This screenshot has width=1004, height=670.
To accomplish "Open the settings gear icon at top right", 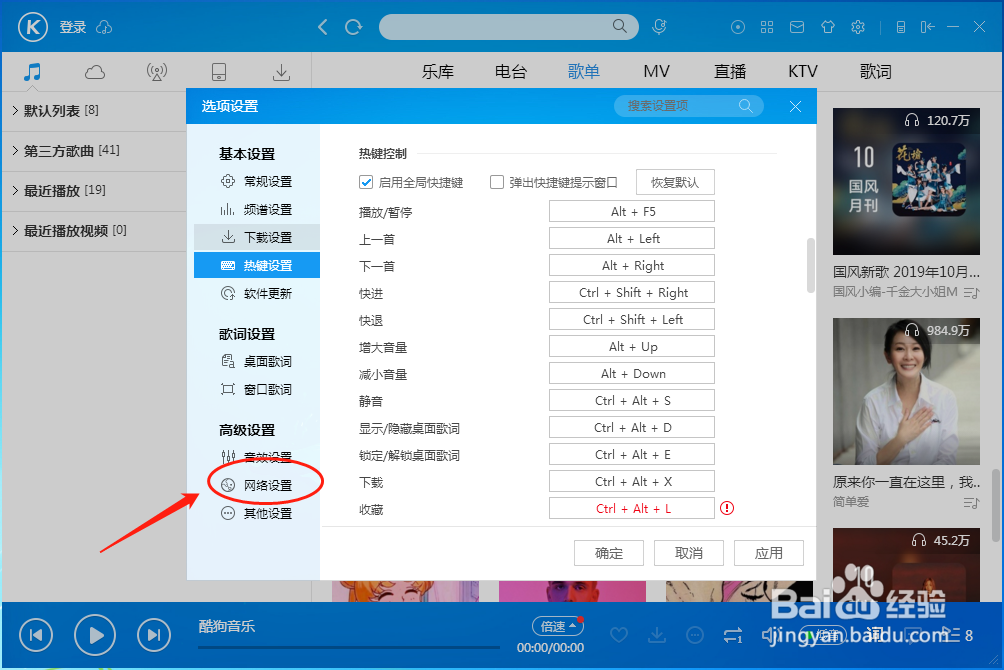I will 858,27.
